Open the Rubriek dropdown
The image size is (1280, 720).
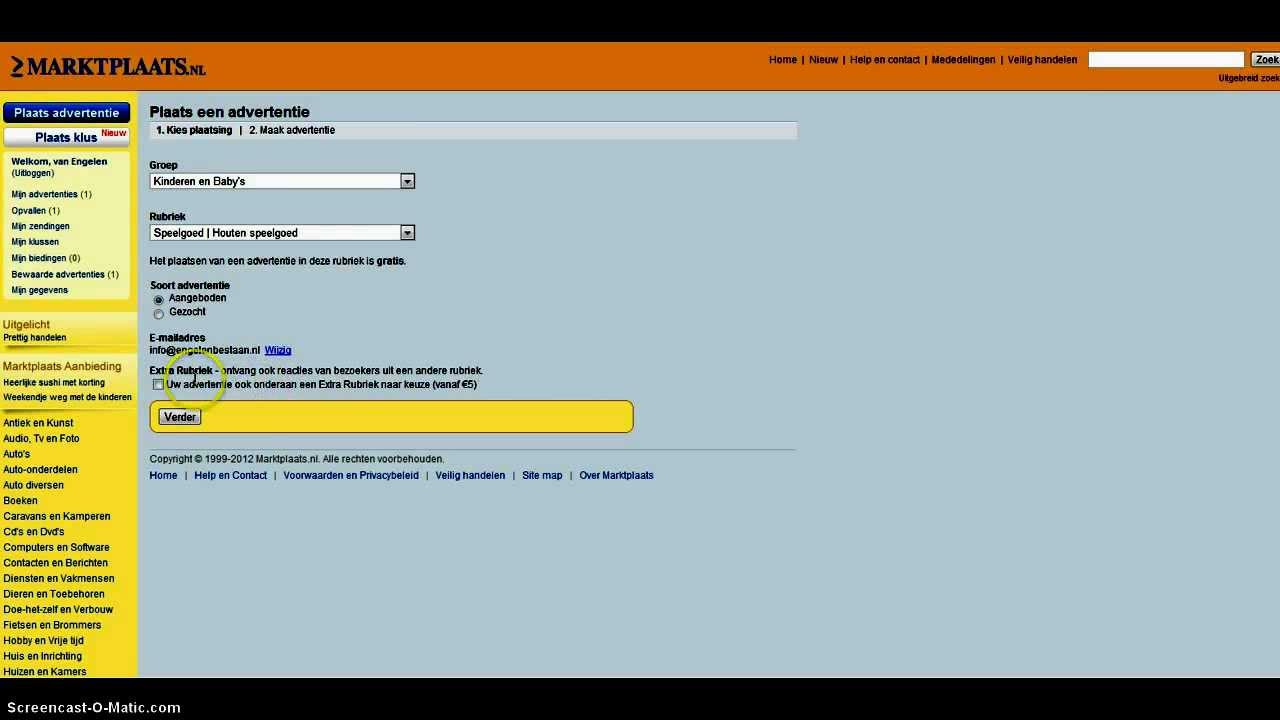pyautogui.click(x=282, y=233)
